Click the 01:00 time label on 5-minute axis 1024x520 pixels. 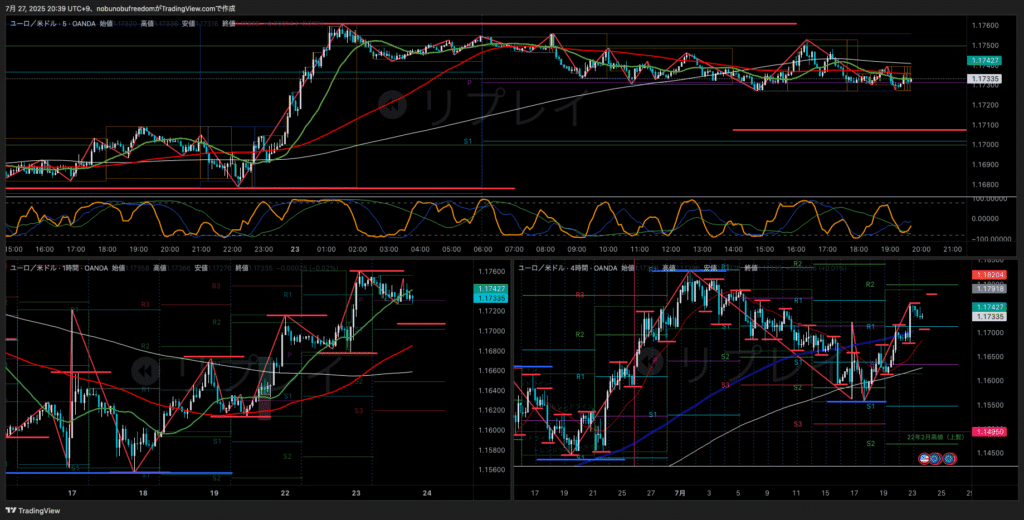point(326,250)
